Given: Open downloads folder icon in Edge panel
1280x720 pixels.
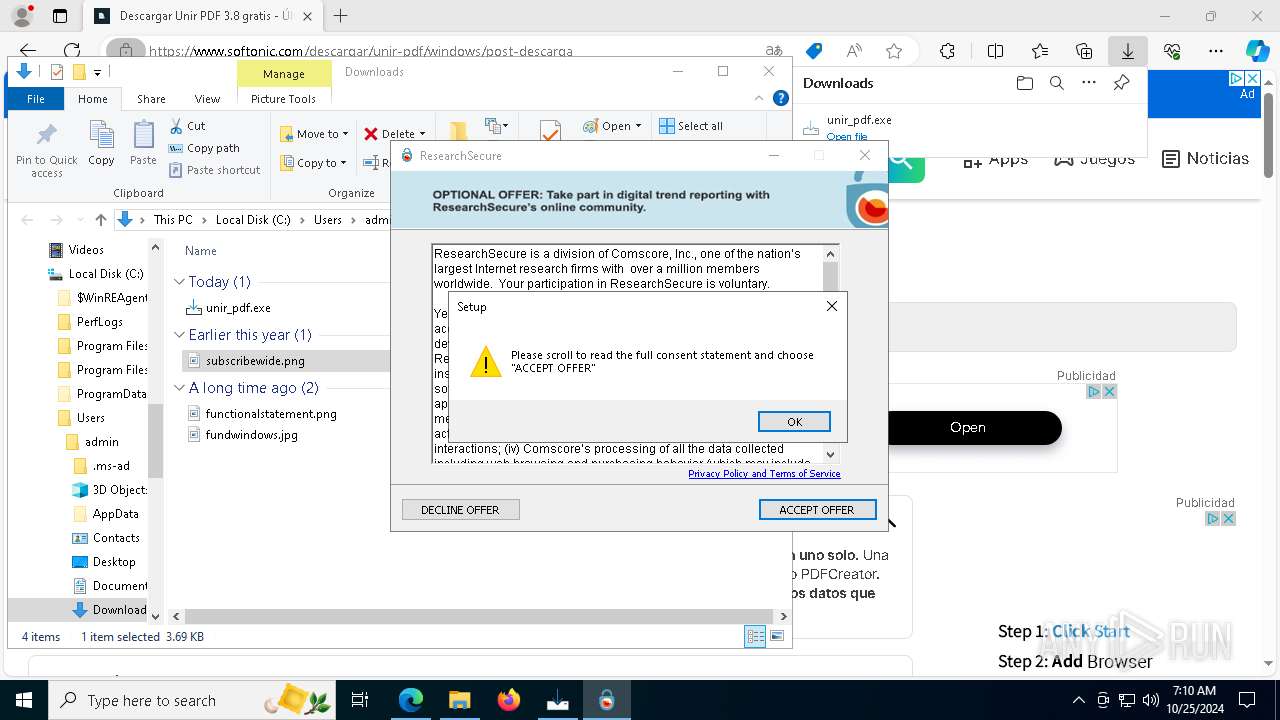Looking at the screenshot, I should (1024, 83).
